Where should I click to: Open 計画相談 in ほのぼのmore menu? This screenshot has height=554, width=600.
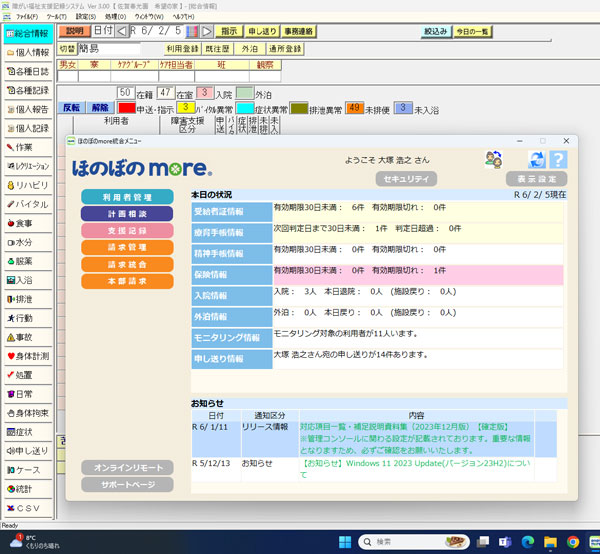pyautogui.click(x=127, y=214)
